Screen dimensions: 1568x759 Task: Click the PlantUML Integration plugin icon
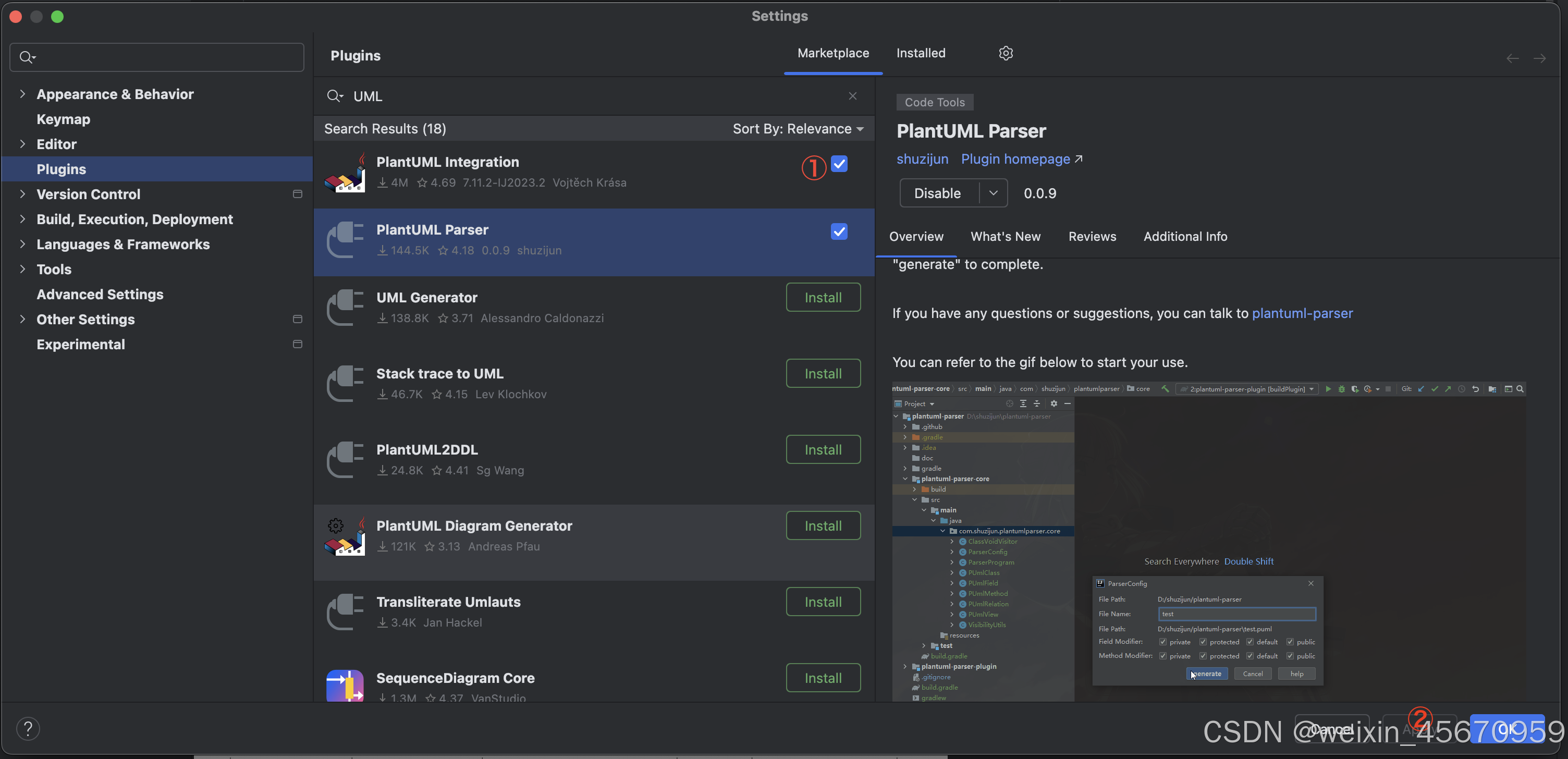[x=345, y=173]
